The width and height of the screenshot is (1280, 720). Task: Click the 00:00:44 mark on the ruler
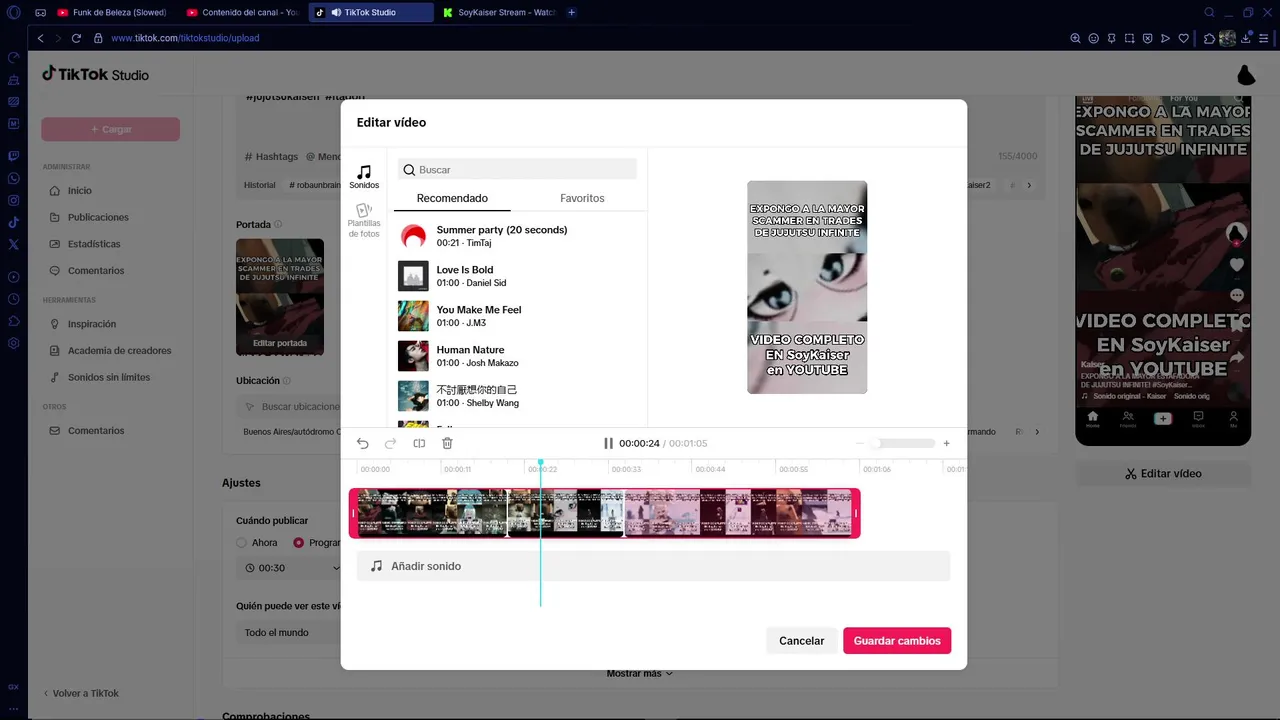pos(710,469)
